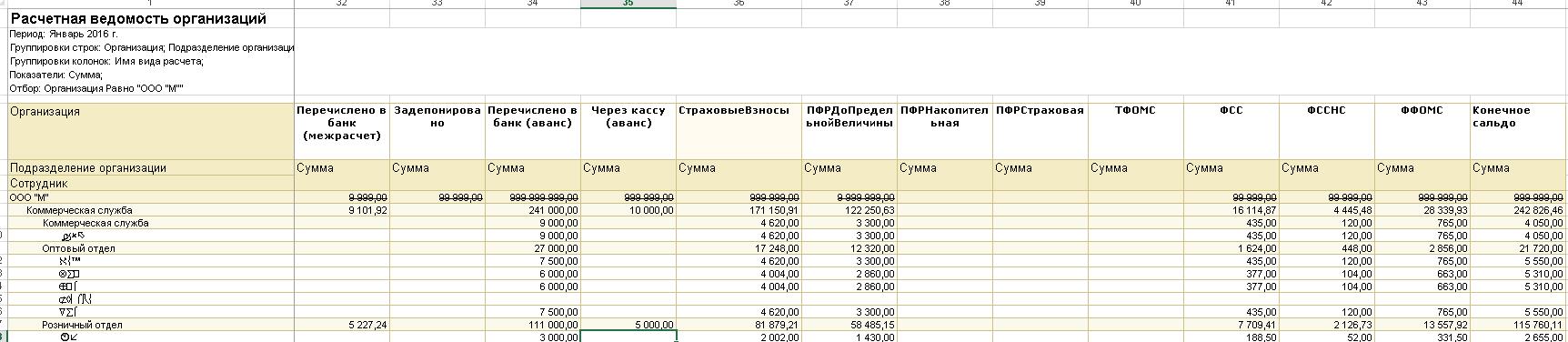Select the 'Сумма' cell under ФФОМС
The width and height of the screenshot is (1568, 342).
click(x=1422, y=168)
